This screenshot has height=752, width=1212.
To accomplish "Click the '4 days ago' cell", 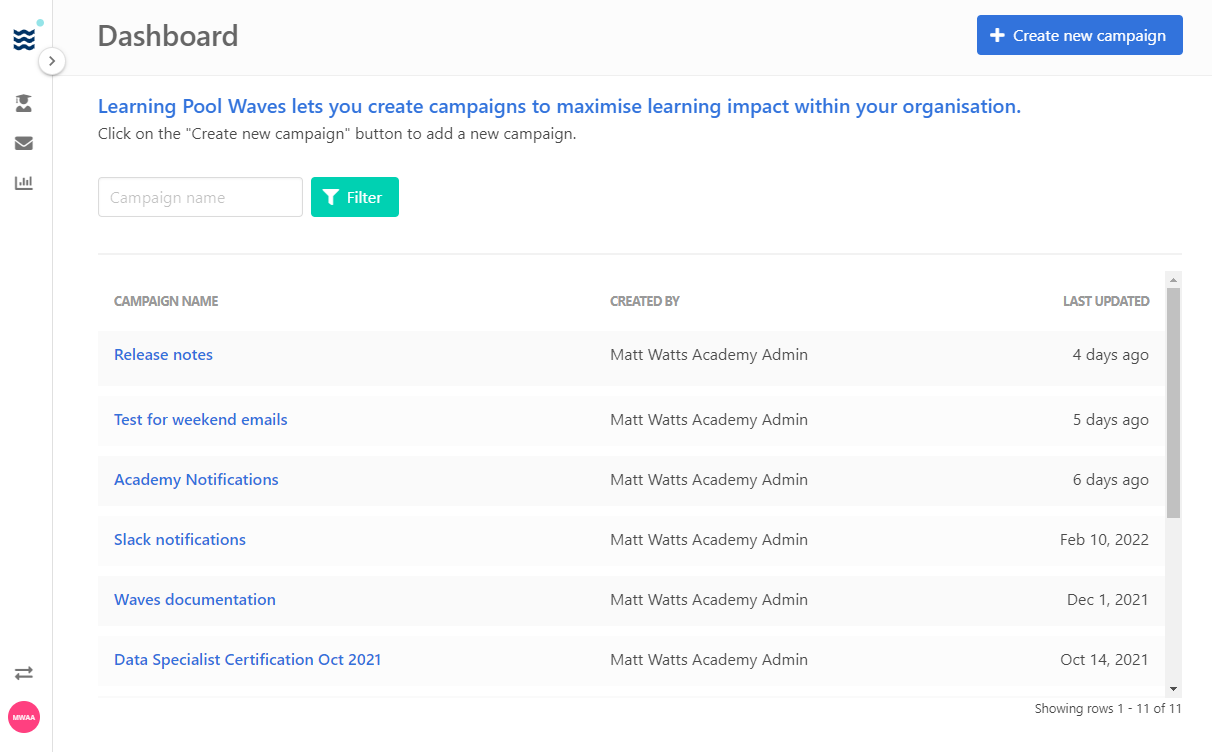I will tap(1110, 354).
